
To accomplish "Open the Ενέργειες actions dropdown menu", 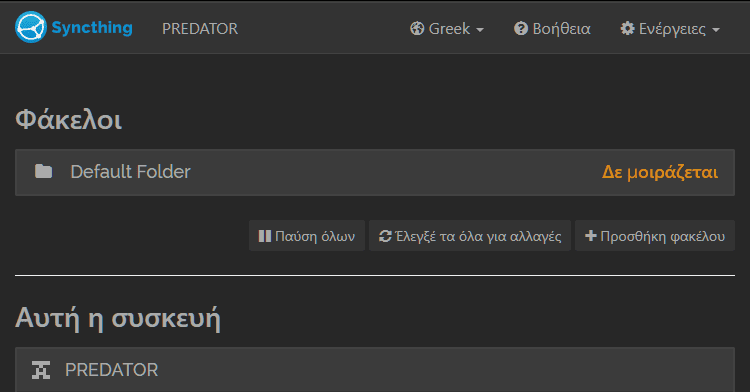I will tap(670, 29).
